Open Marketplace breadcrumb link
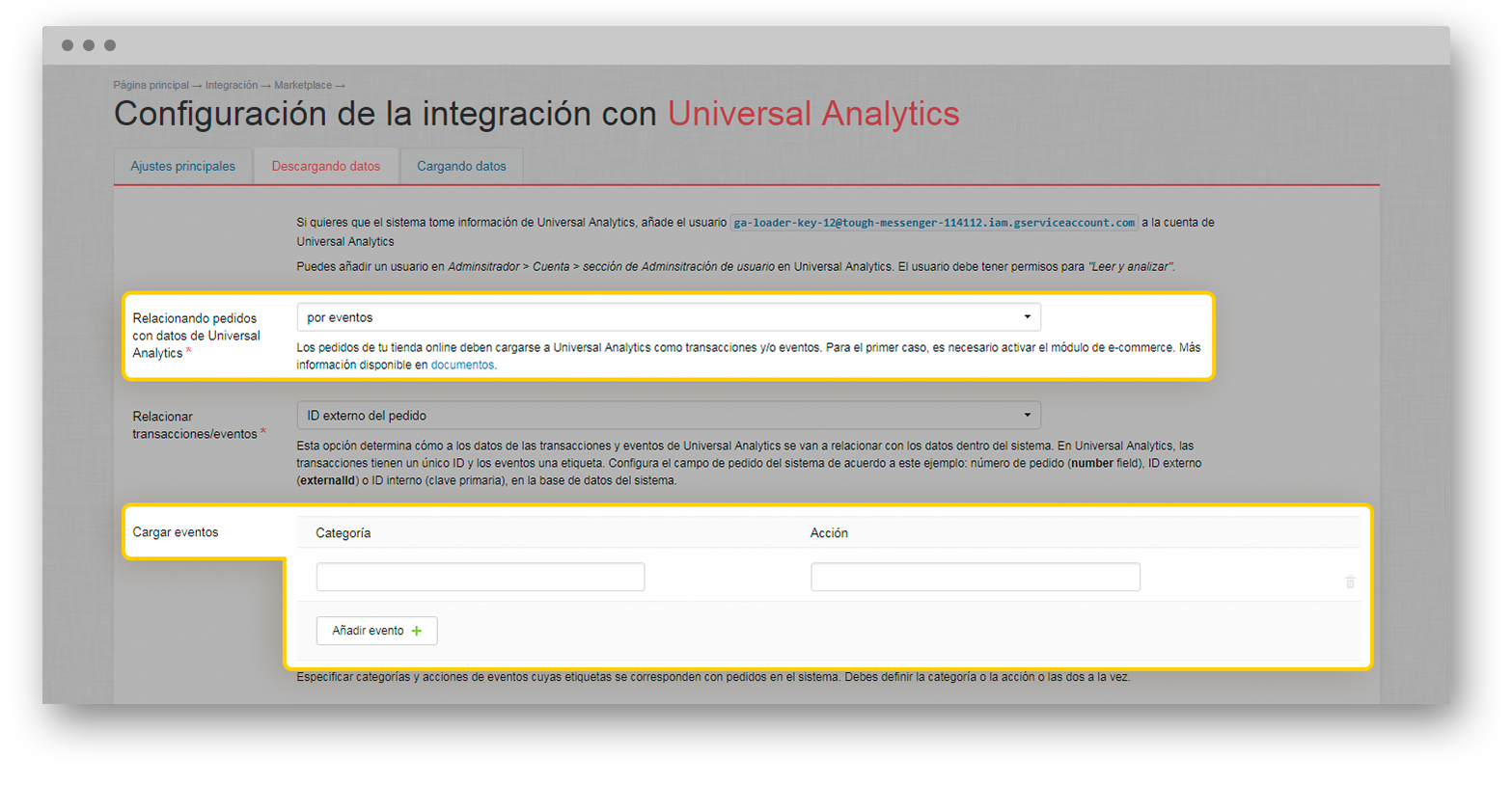 click(x=303, y=85)
